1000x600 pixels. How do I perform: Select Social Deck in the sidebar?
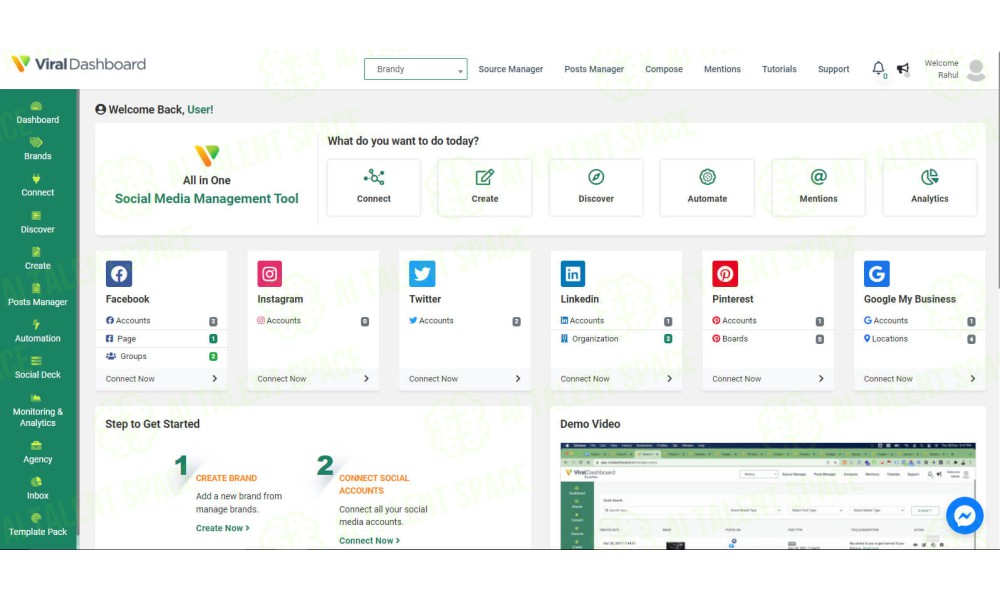(x=38, y=368)
